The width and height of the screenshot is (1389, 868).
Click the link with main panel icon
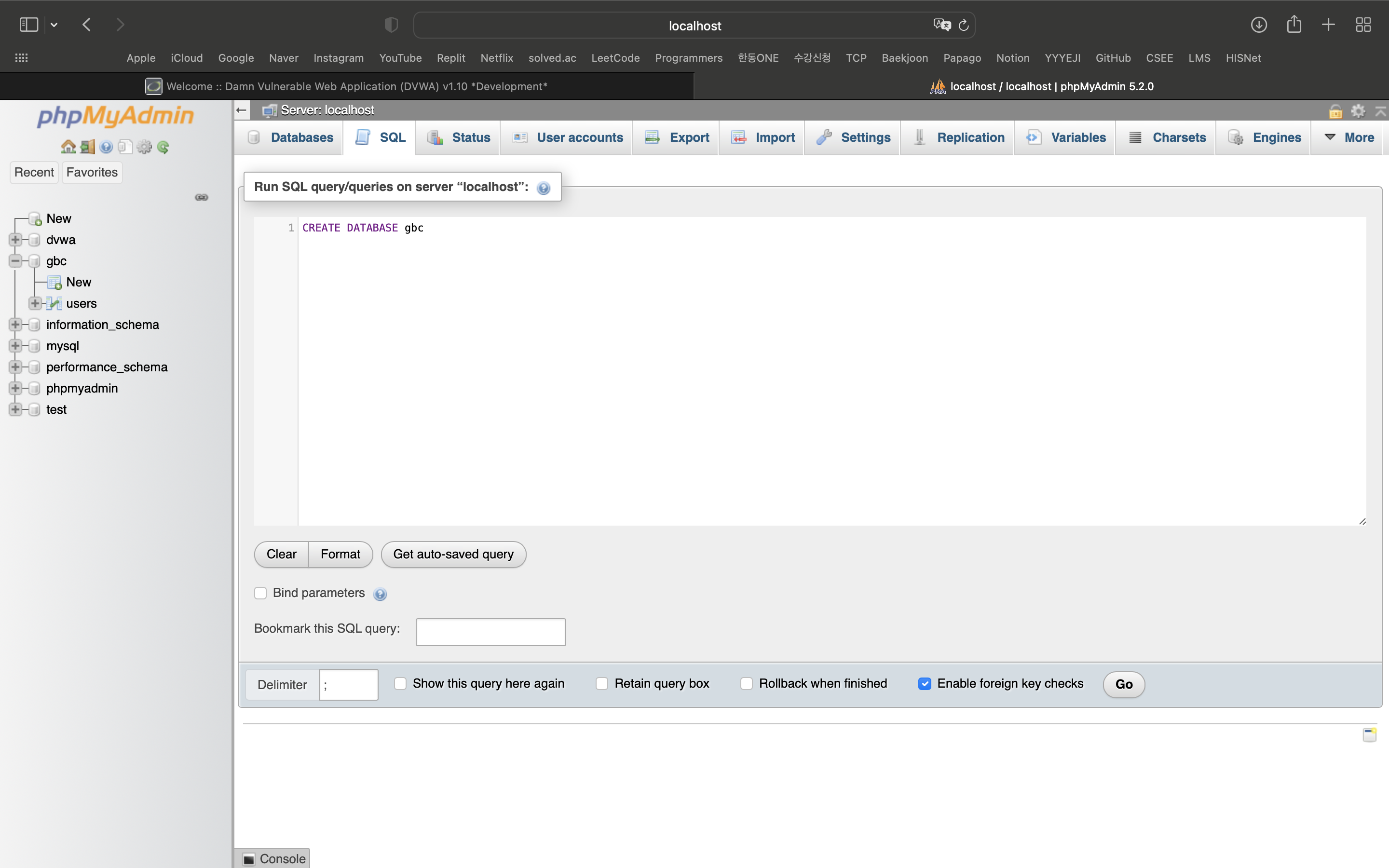(202, 198)
